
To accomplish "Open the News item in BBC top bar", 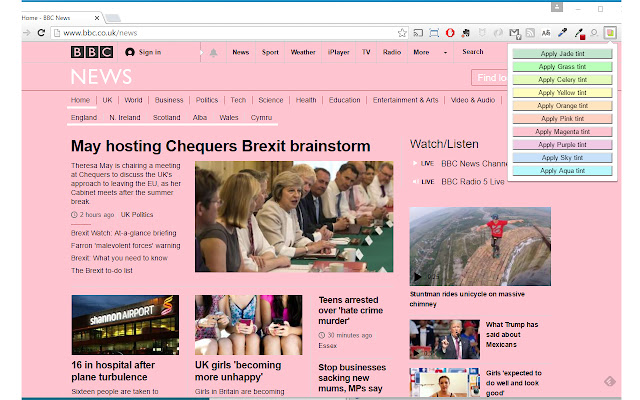I will point(240,52).
